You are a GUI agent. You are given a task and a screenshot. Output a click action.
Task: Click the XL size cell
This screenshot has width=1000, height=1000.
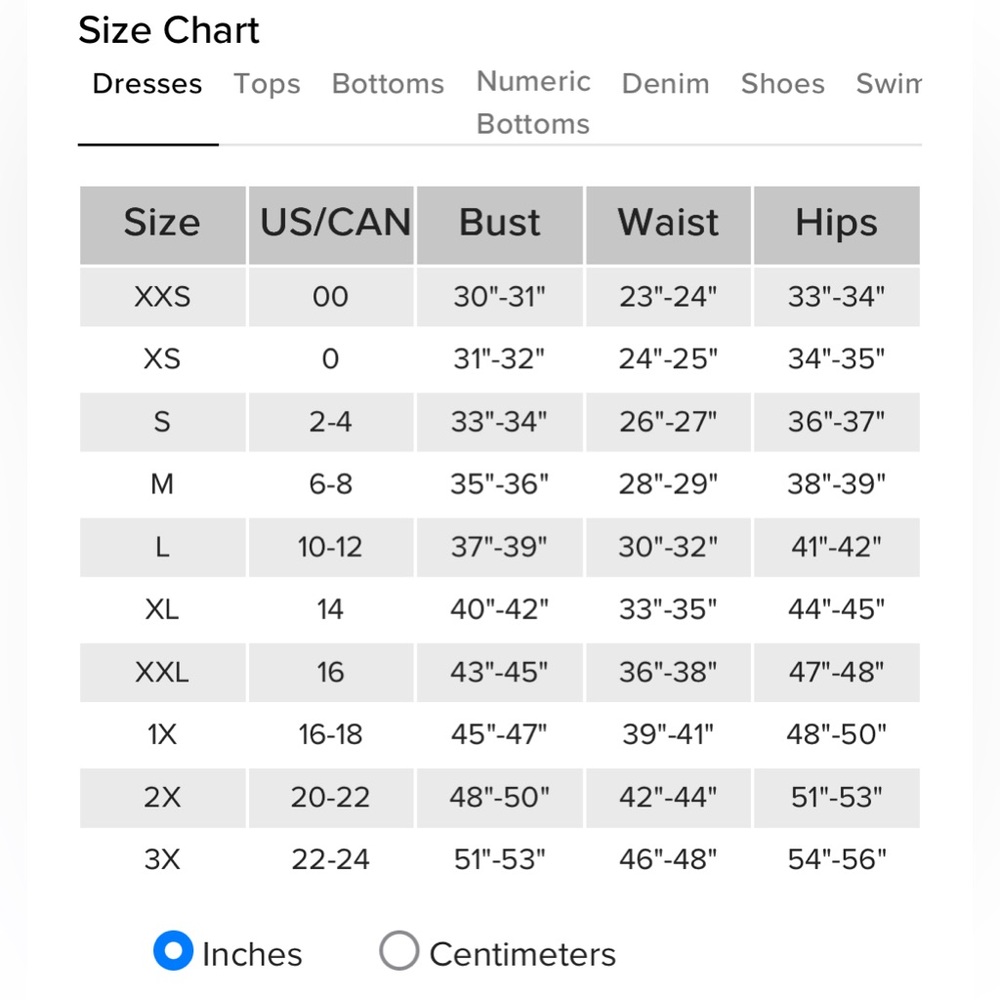(x=163, y=609)
